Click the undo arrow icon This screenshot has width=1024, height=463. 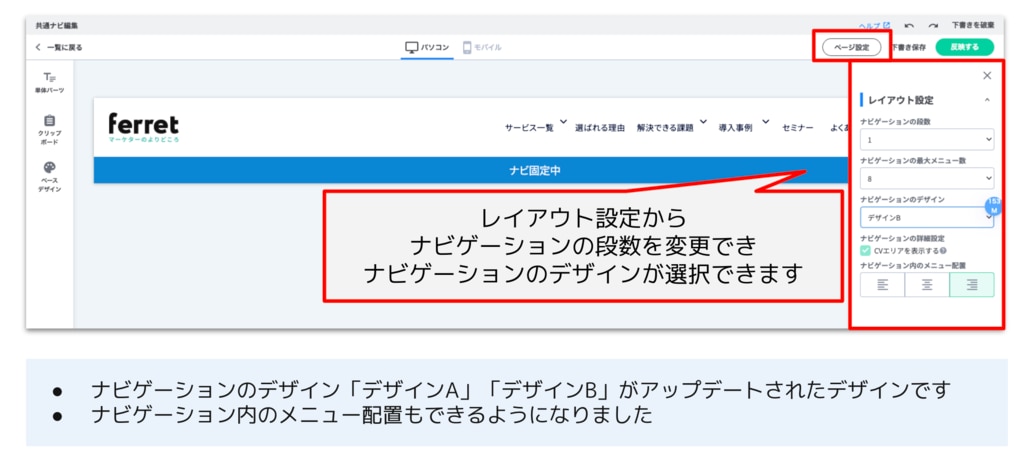909,25
